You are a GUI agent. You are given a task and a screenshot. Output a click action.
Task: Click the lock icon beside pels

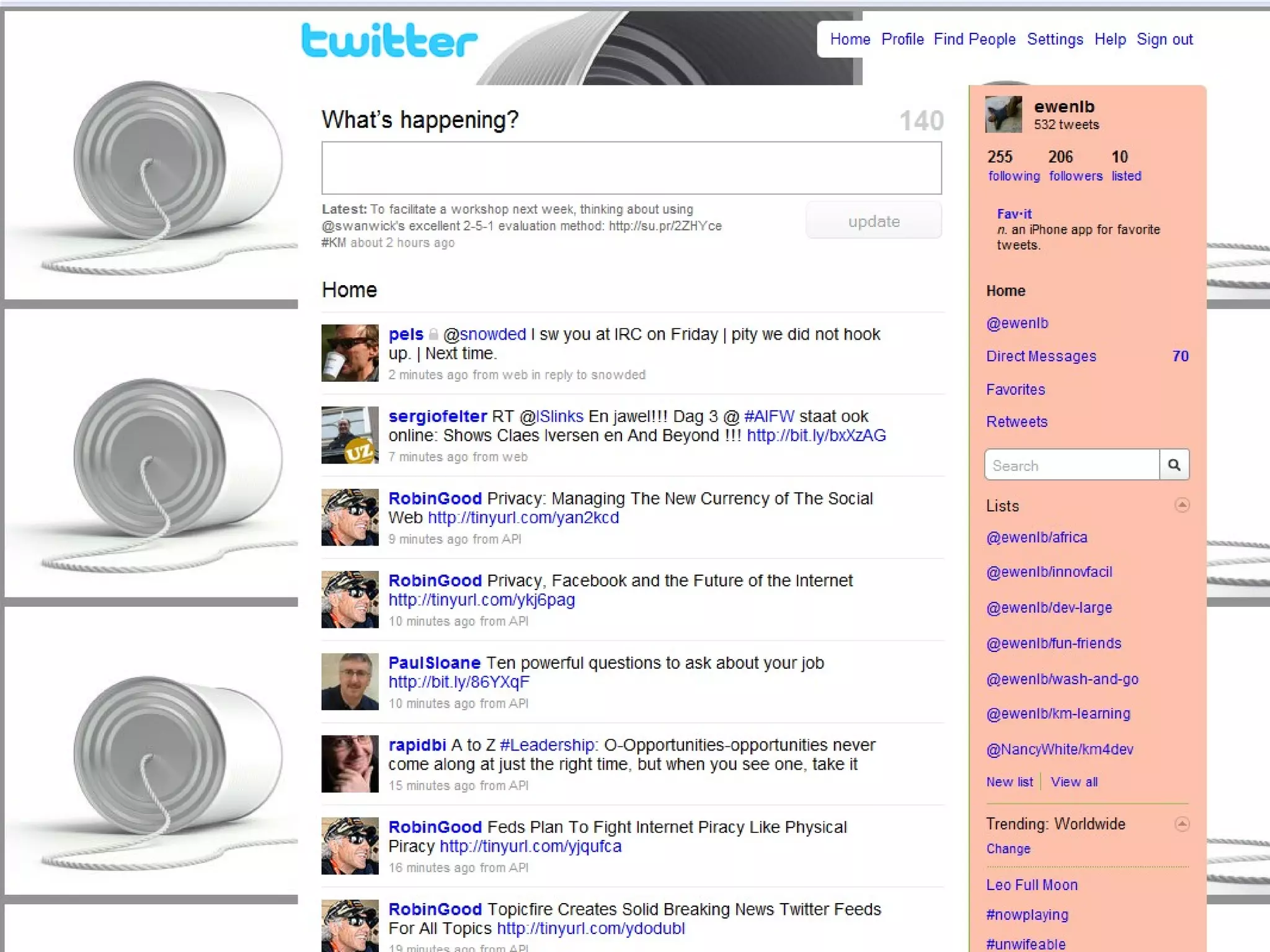433,335
